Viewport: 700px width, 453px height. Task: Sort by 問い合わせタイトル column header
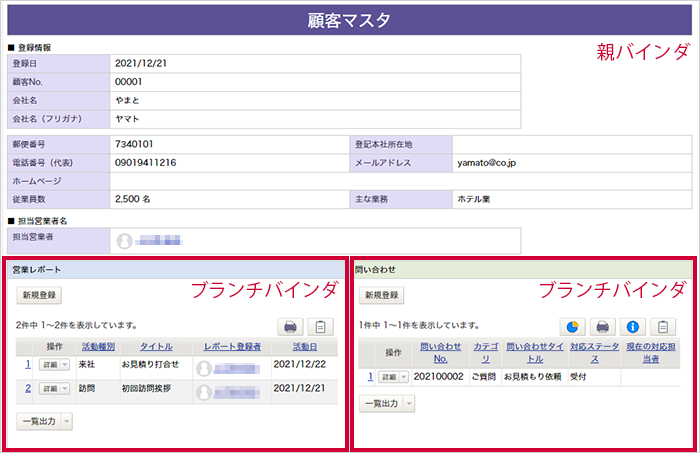(x=535, y=353)
